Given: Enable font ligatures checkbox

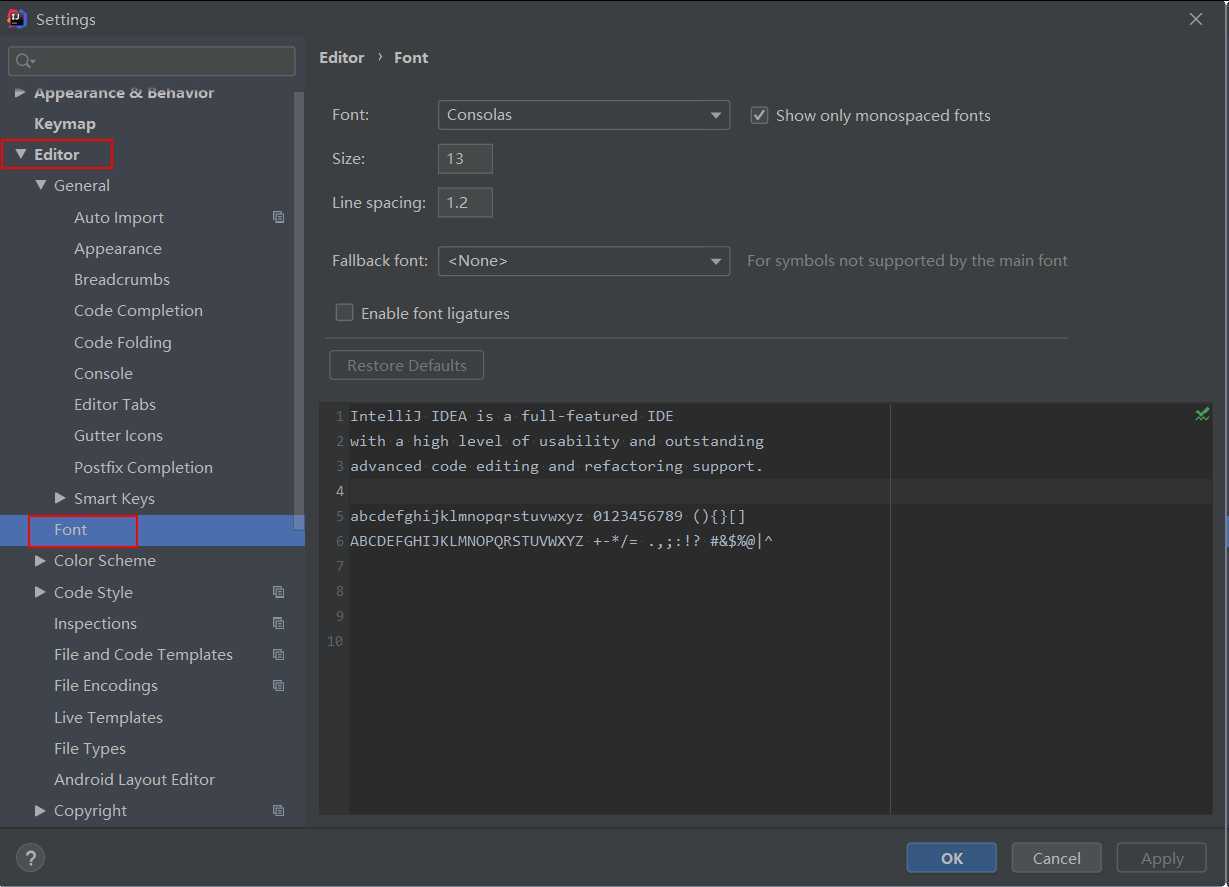Looking at the screenshot, I should (344, 312).
